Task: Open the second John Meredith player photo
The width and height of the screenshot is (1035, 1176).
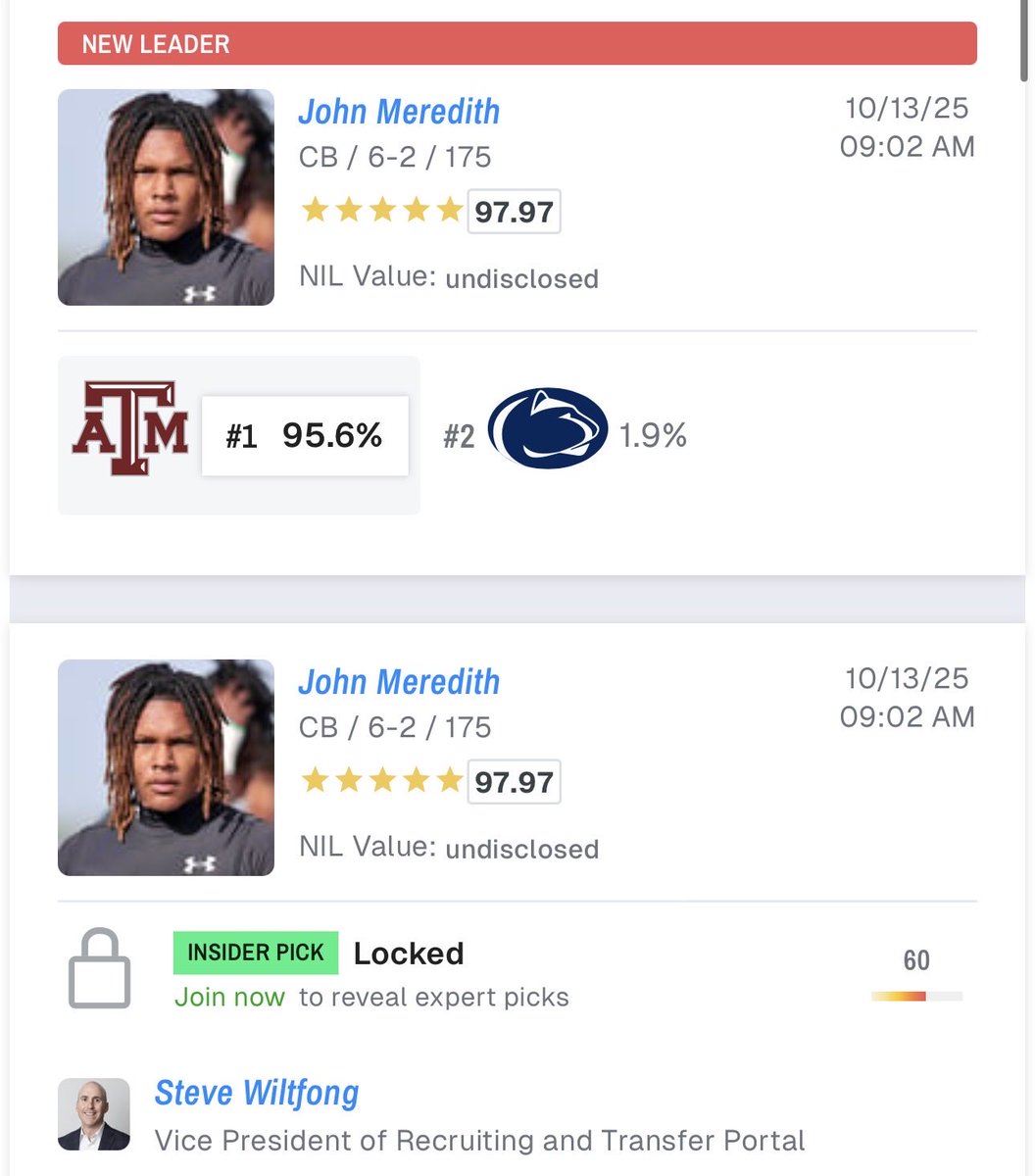Action: click(x=166, y=767)
